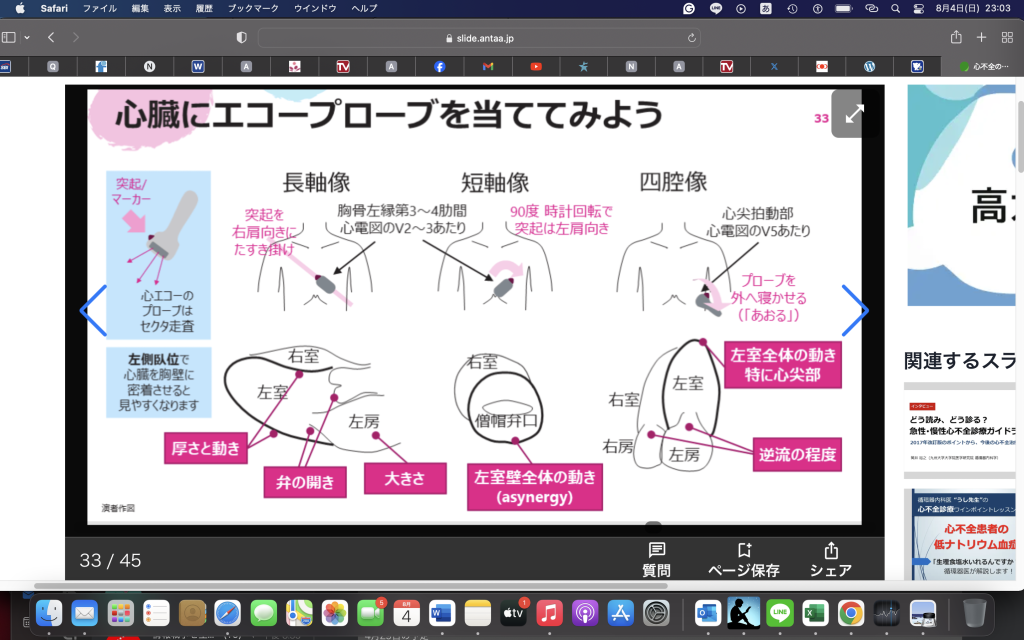The width and height of the screenshot is (1024, 640).
Task: Go to next slide with right arrow
Action: [855, 310]
